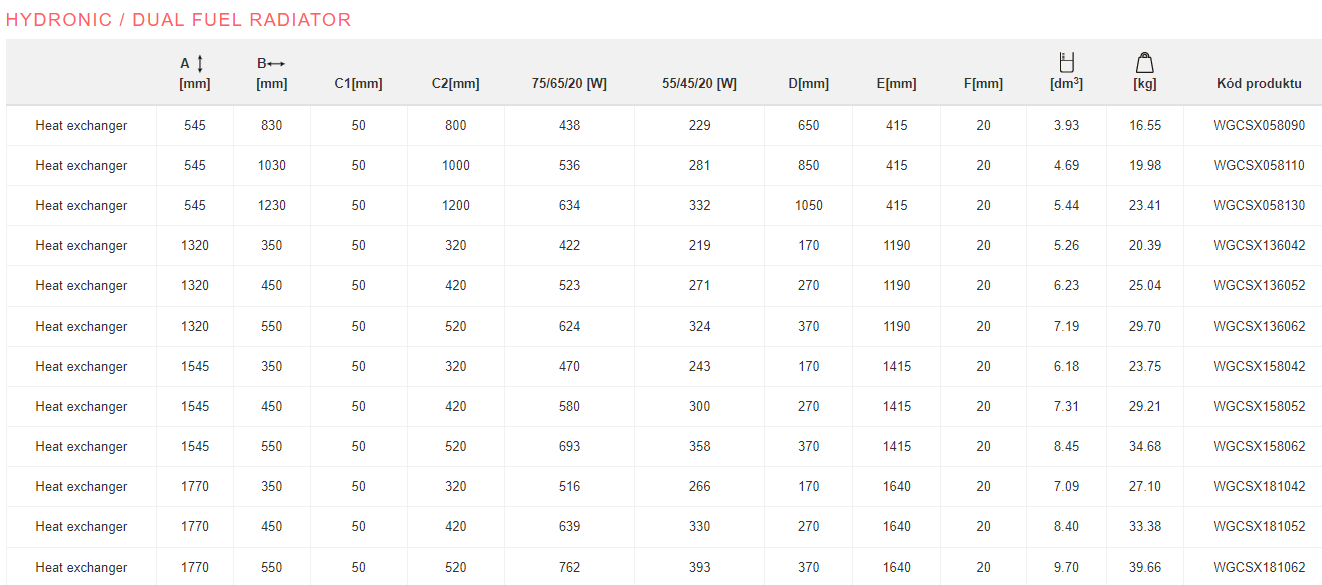1322x585 pixels.
Task: Click the 762 watt output cell
Action: coord(569,568)
